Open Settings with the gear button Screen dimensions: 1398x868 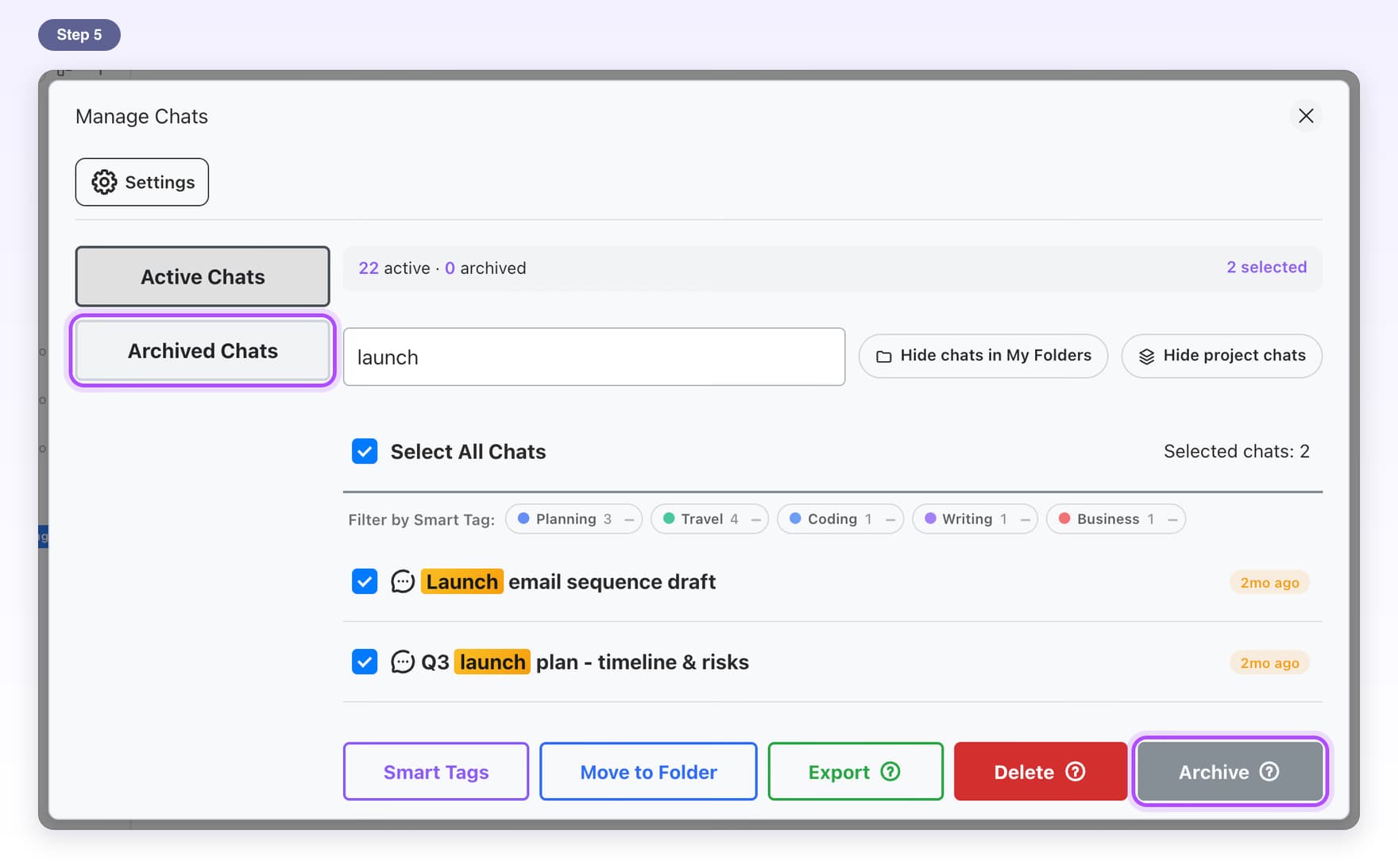coord(142,182)
